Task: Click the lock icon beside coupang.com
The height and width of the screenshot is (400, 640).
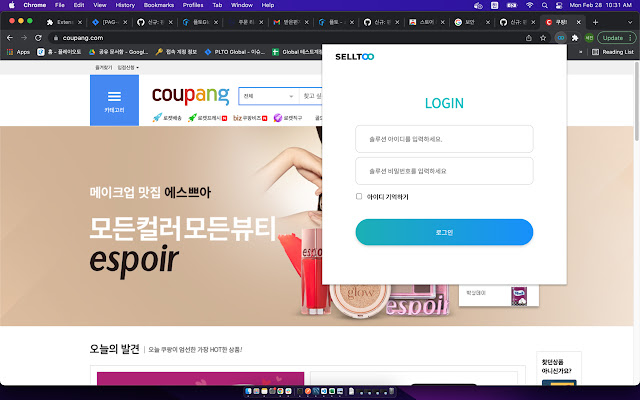Action: [x=56, y=38]
